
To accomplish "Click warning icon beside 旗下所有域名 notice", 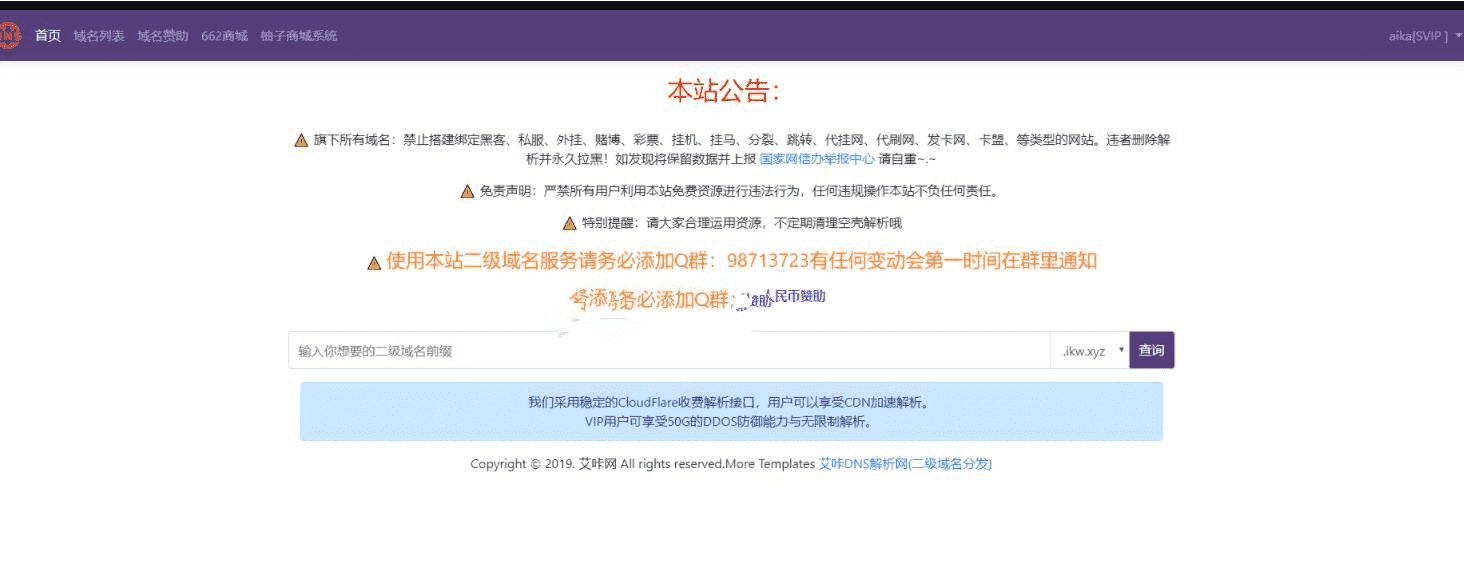I will pyautogui.click(x=301, y=140).
